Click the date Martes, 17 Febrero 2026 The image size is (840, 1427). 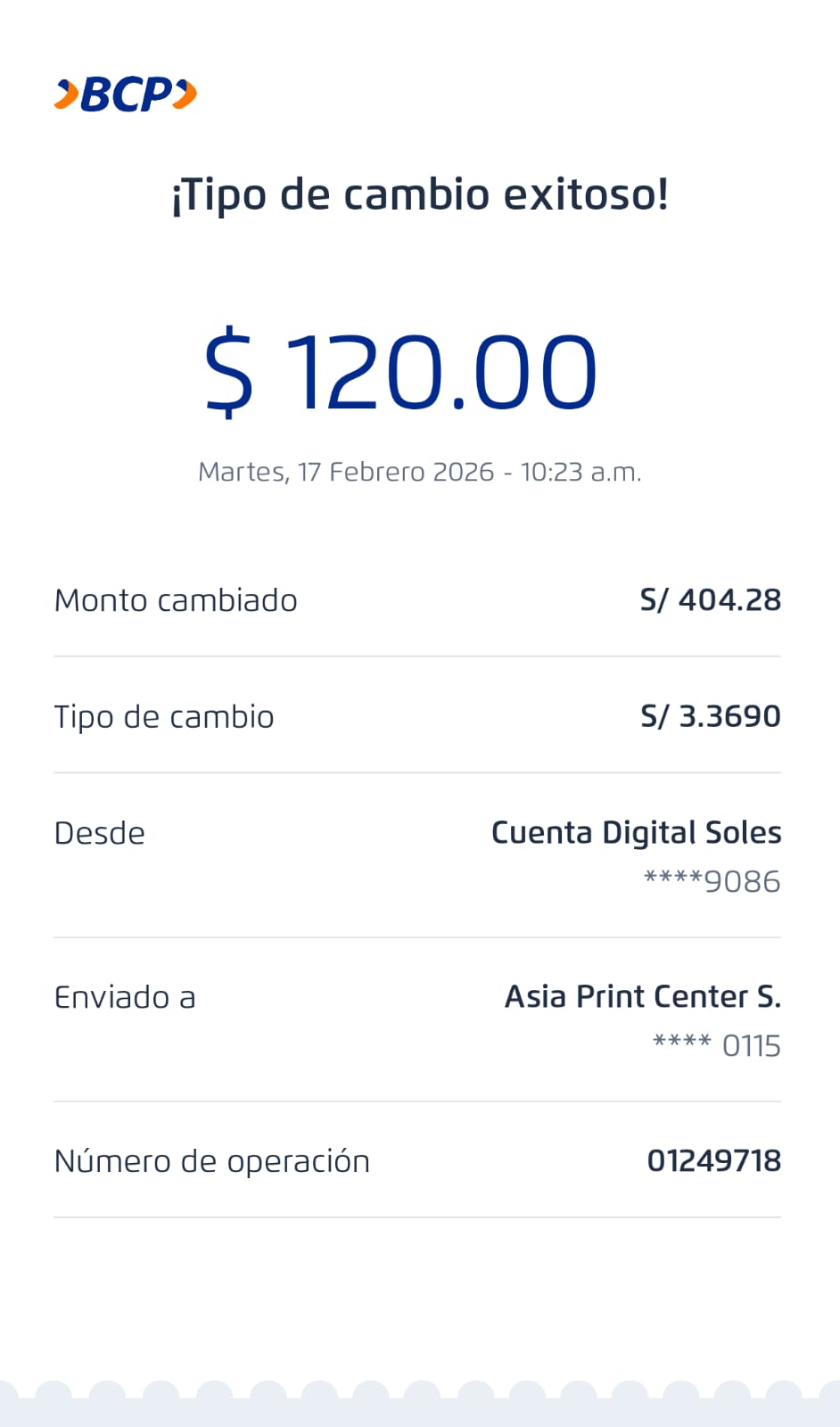coord(346,472)
